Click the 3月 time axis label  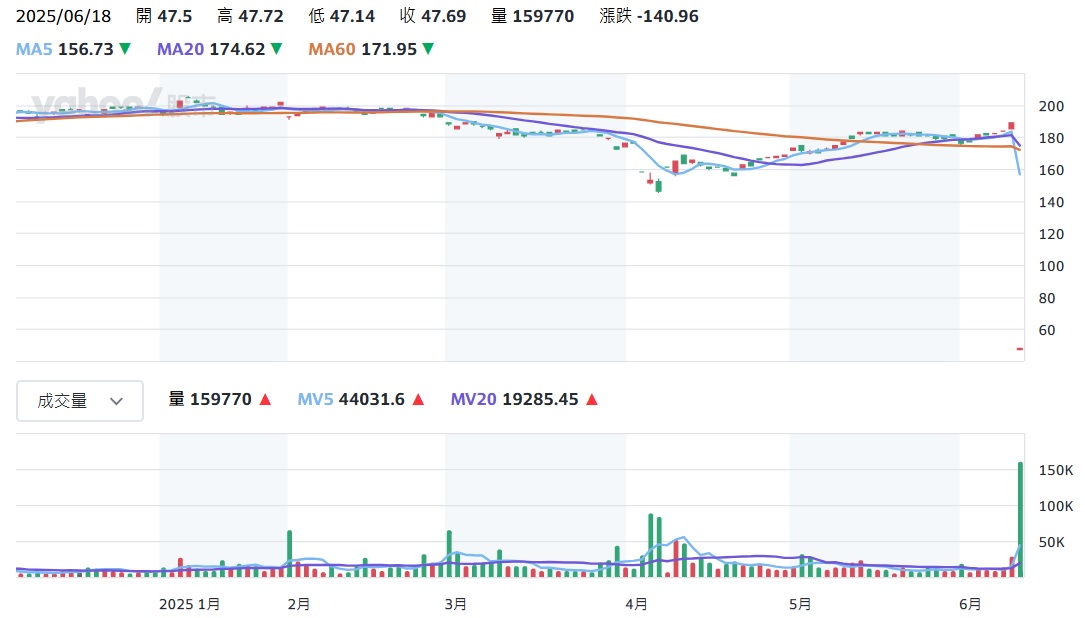click(x=455, y=604)
